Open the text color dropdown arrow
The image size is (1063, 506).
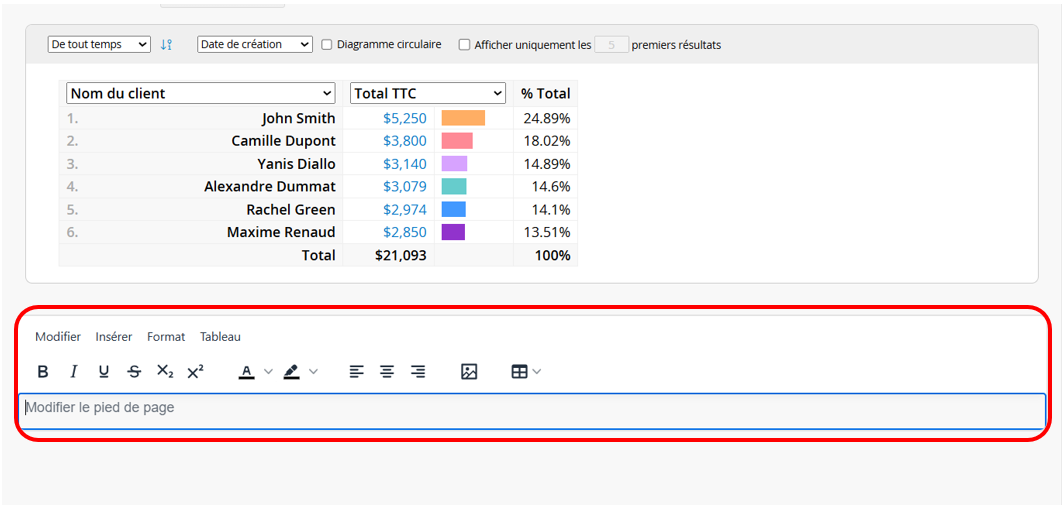268,372
